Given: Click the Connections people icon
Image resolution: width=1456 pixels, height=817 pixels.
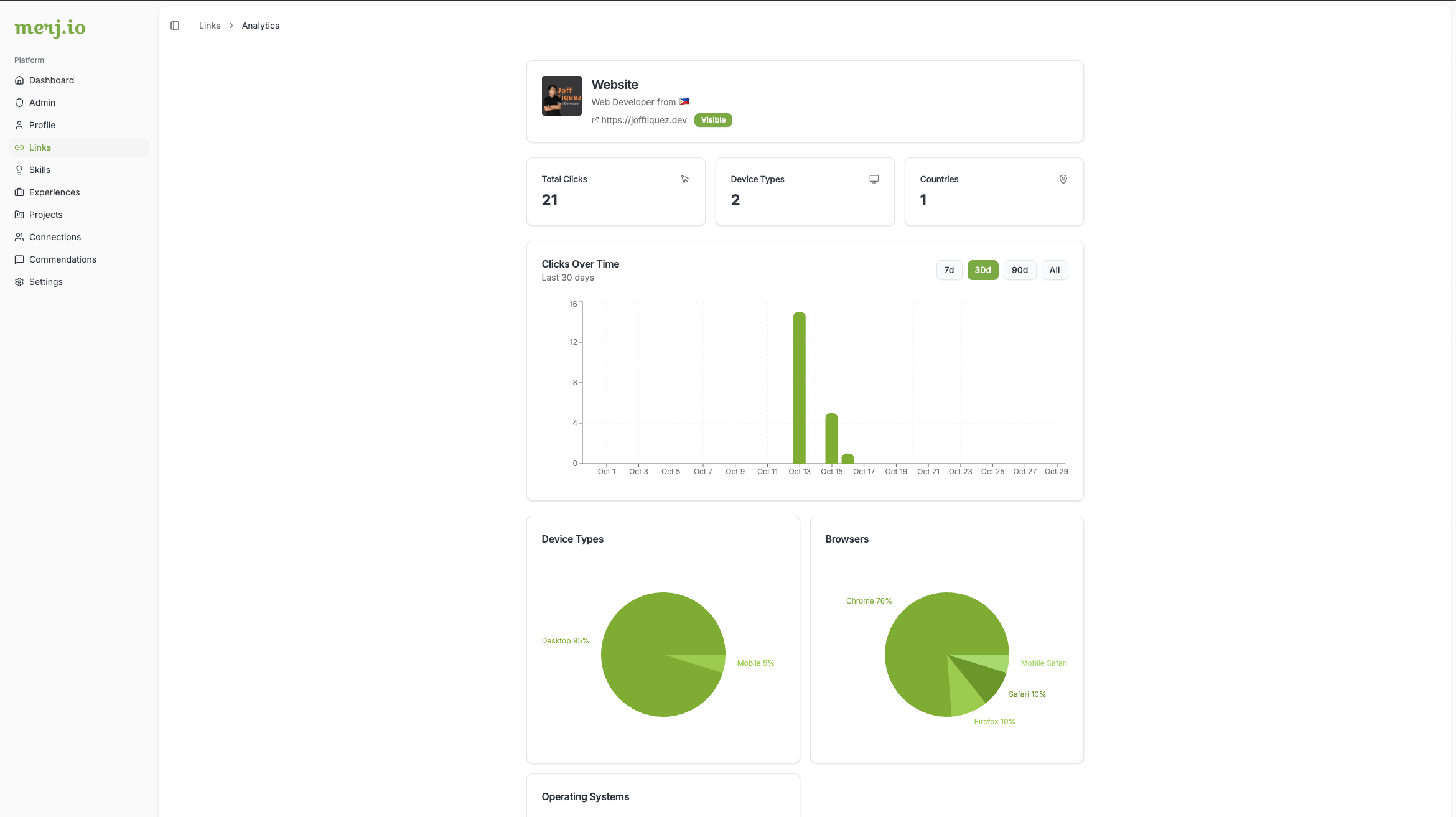Looking at the screenshot, I should [x=19, y=237].
